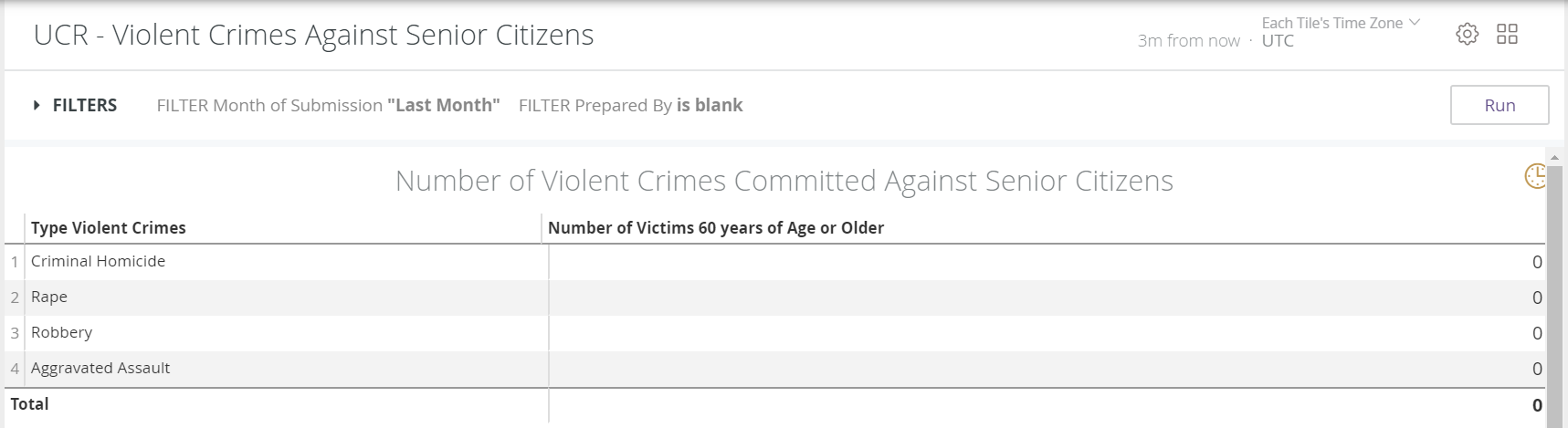Viewport: 1568px width, 428px height.
Task: Click the Aggravated Assault victim count value
Action: tap(1537, 369)
